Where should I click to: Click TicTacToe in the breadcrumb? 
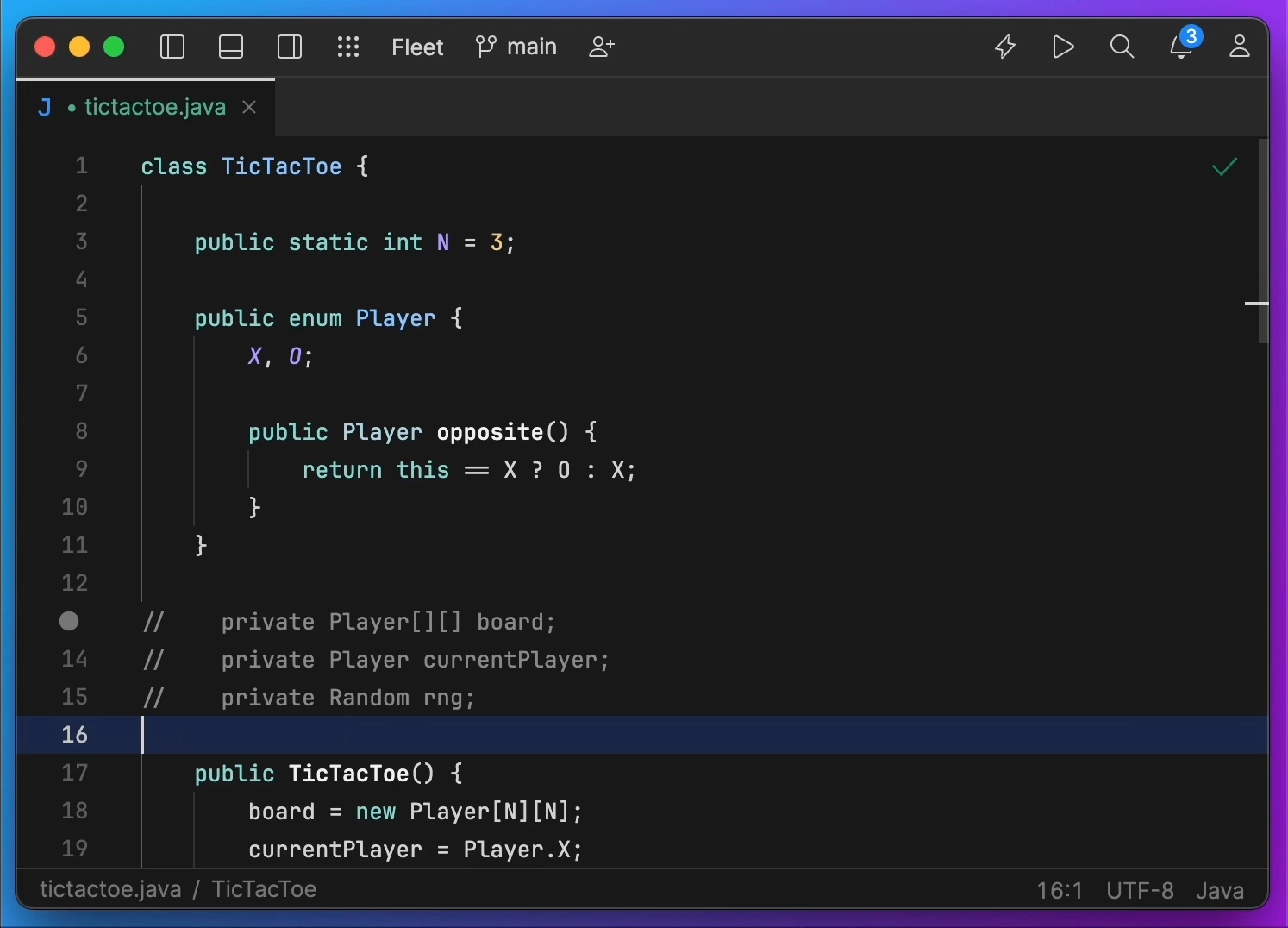[x=264, y=889]
